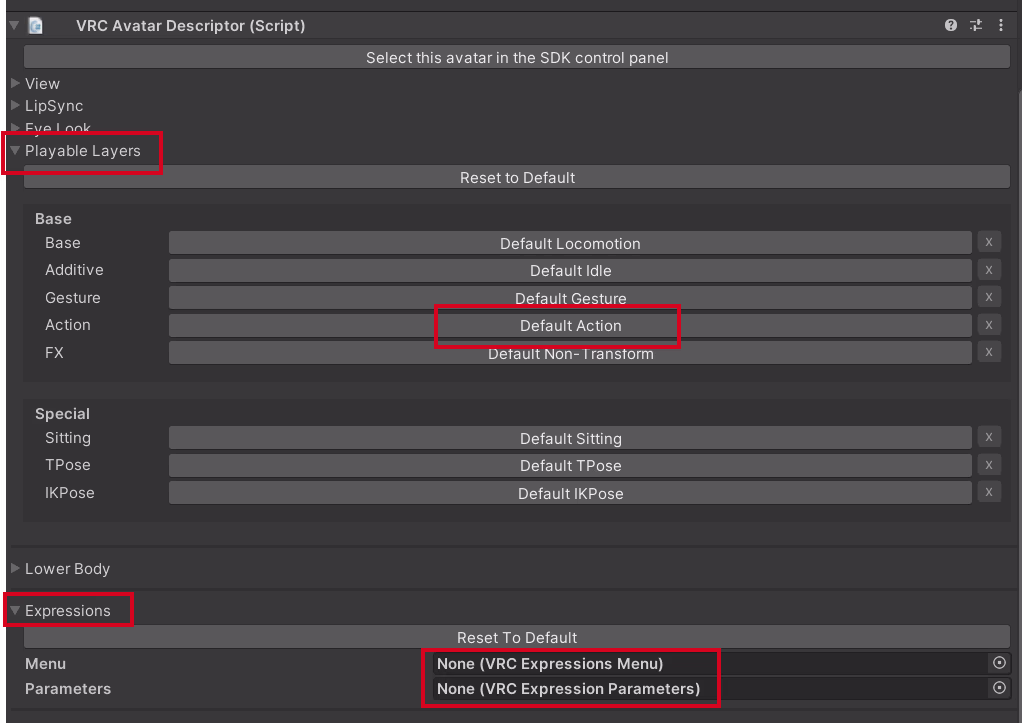
Task: Click Select this avatar in the SDK control panel
Action: 517,57
